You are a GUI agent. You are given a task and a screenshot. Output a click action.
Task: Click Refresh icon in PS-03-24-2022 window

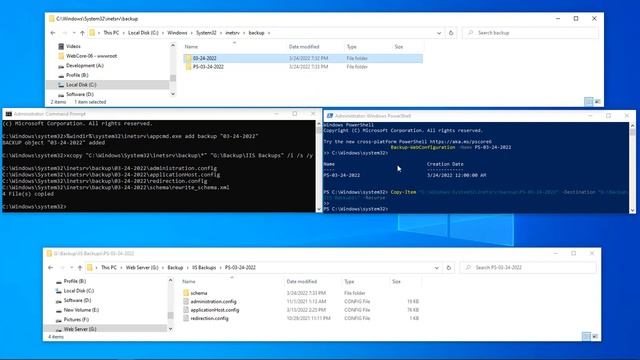(449, 268)
